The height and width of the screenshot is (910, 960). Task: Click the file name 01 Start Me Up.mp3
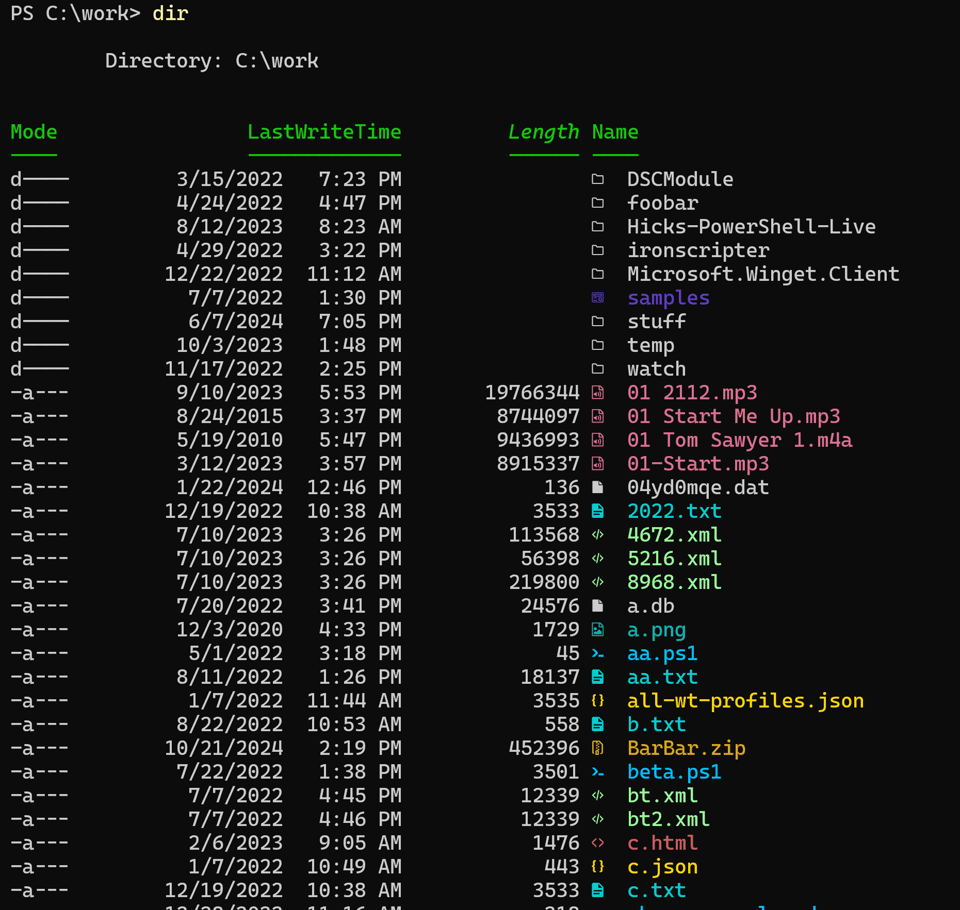(733, 416)
